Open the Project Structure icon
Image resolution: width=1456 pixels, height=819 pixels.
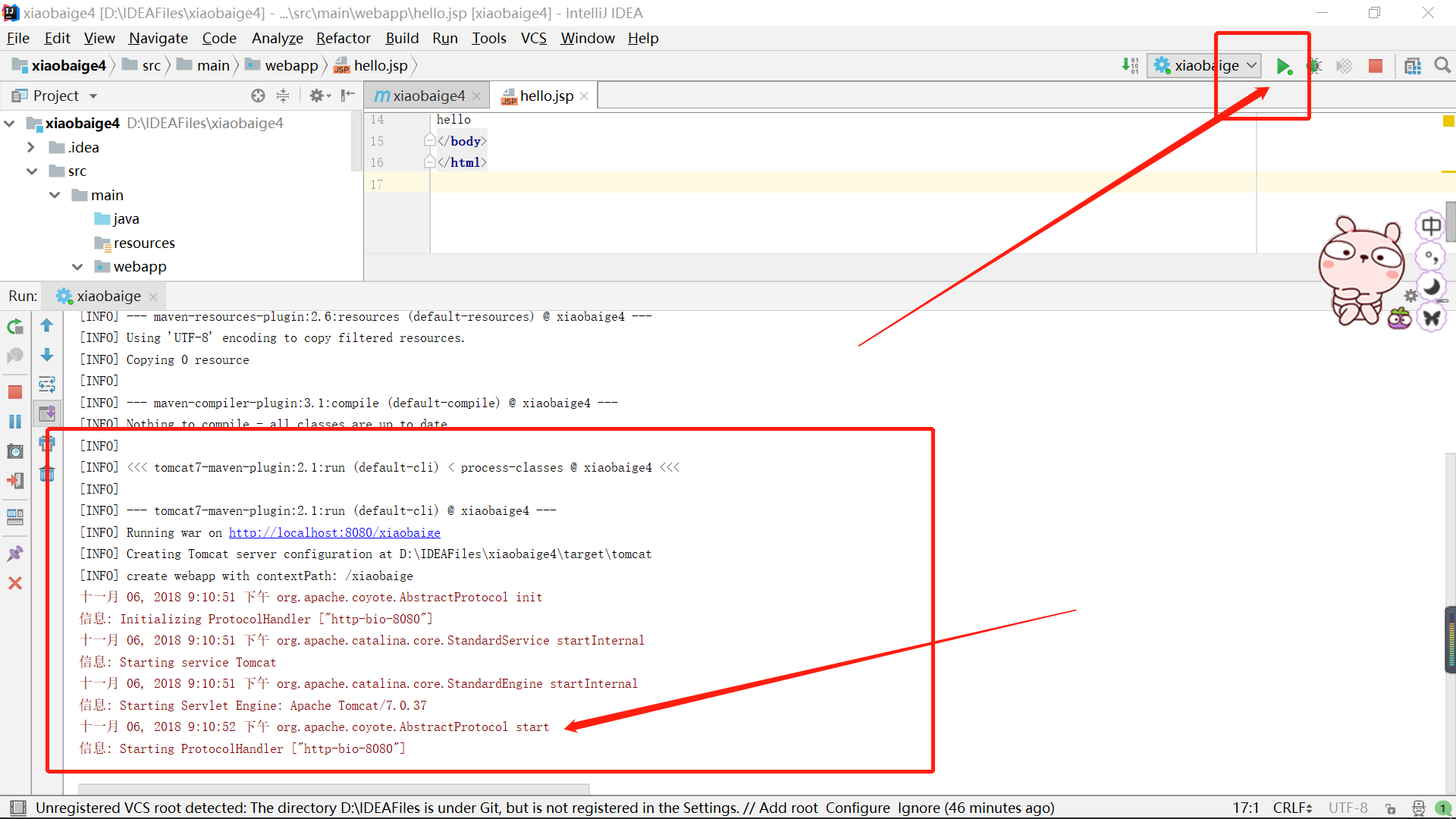[1412, 66]
